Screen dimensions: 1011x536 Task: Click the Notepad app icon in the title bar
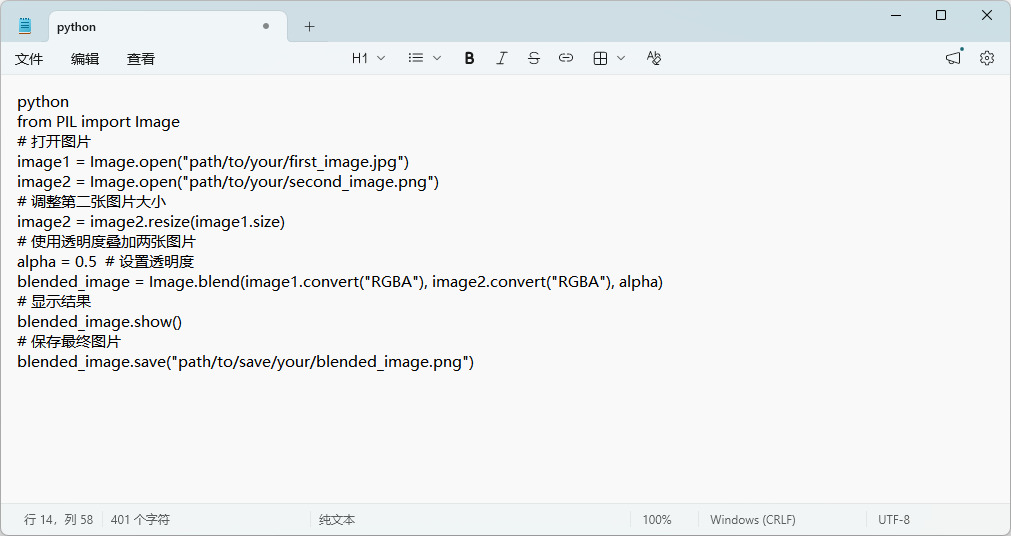25,26
